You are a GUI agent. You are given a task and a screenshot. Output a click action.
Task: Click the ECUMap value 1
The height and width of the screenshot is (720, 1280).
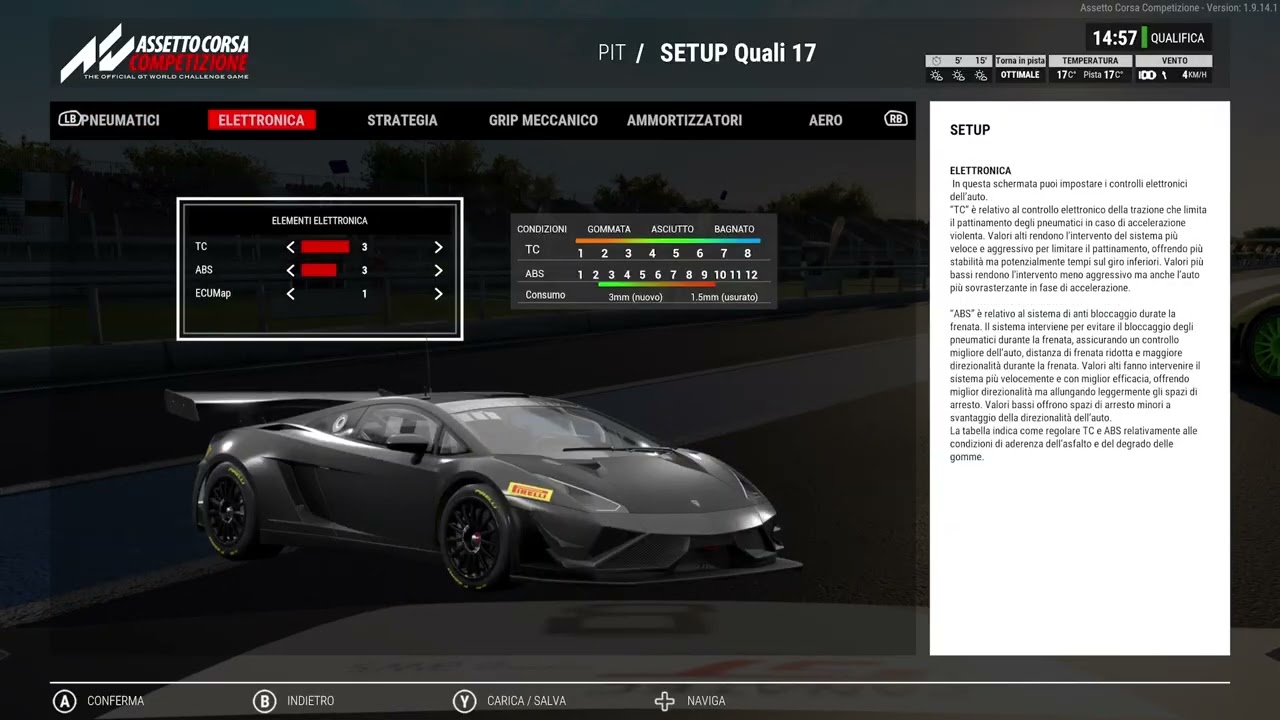(x=364, y=294)
